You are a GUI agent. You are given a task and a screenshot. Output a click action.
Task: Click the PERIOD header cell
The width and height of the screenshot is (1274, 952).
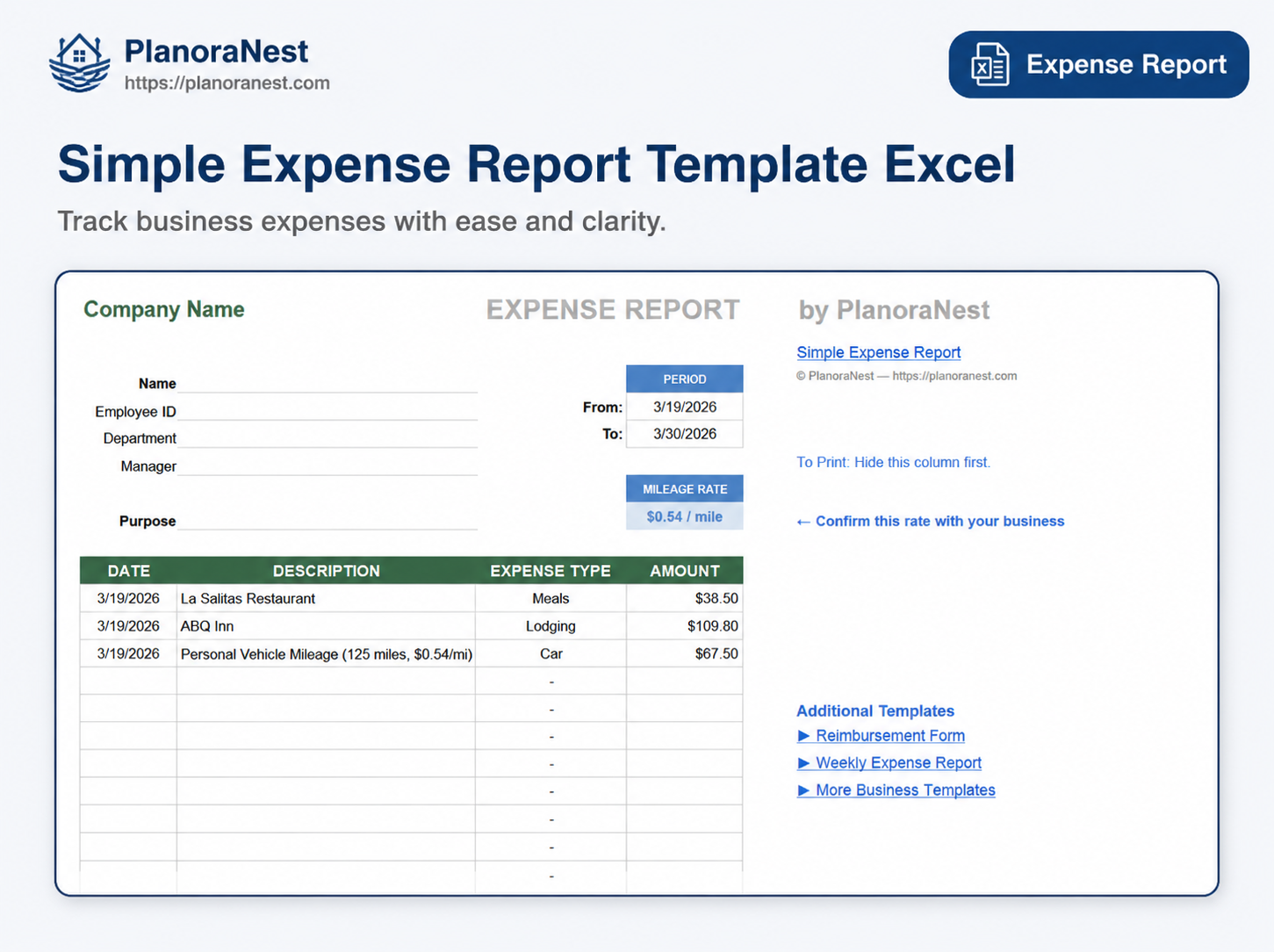(685, 379)
